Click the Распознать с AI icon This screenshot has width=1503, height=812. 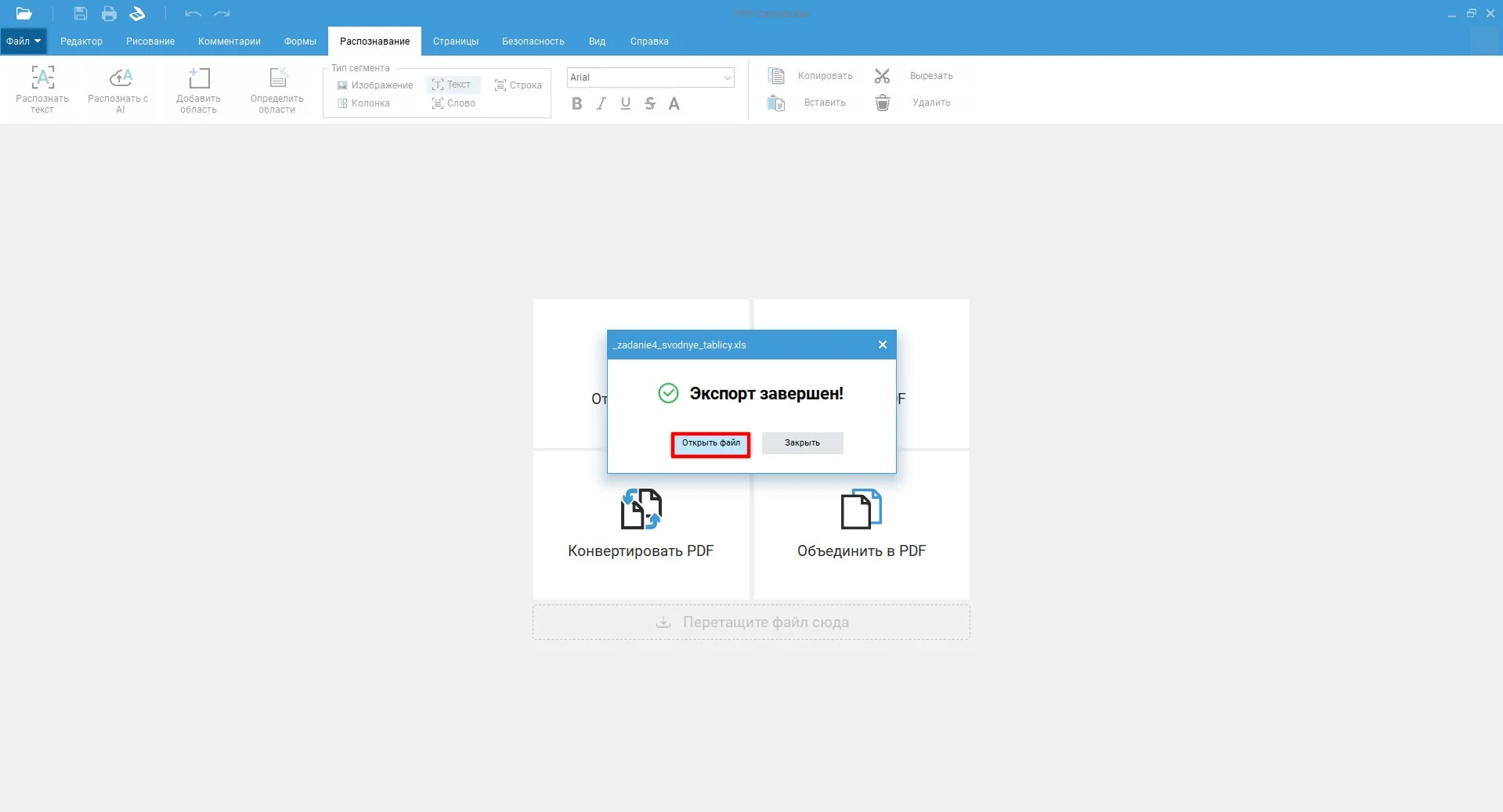pos(120,78)
